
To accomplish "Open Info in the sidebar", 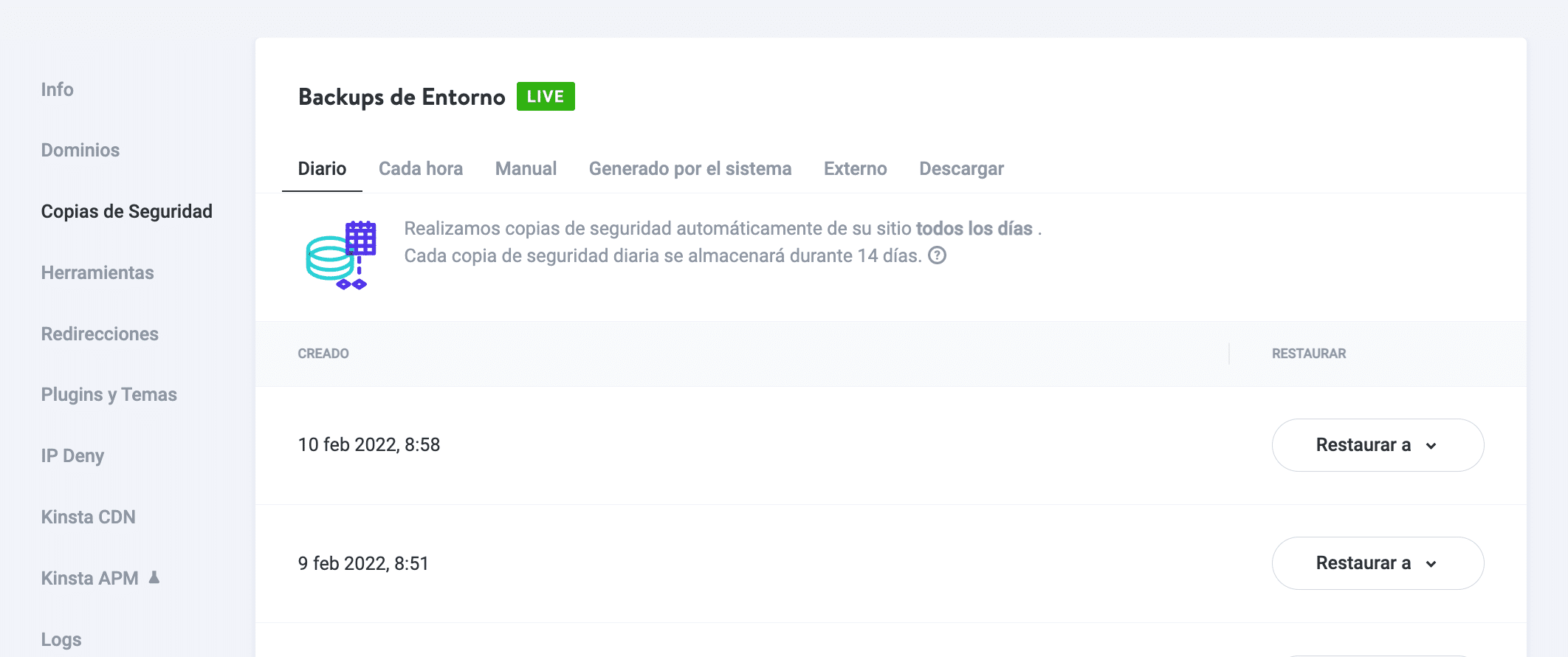I will click(x=57, y=89).
